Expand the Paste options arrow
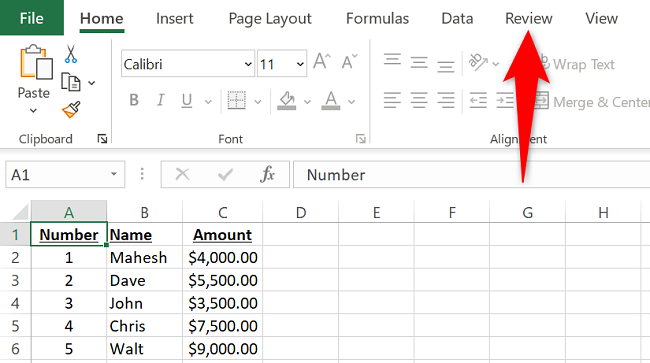 (x=33, y=111)
